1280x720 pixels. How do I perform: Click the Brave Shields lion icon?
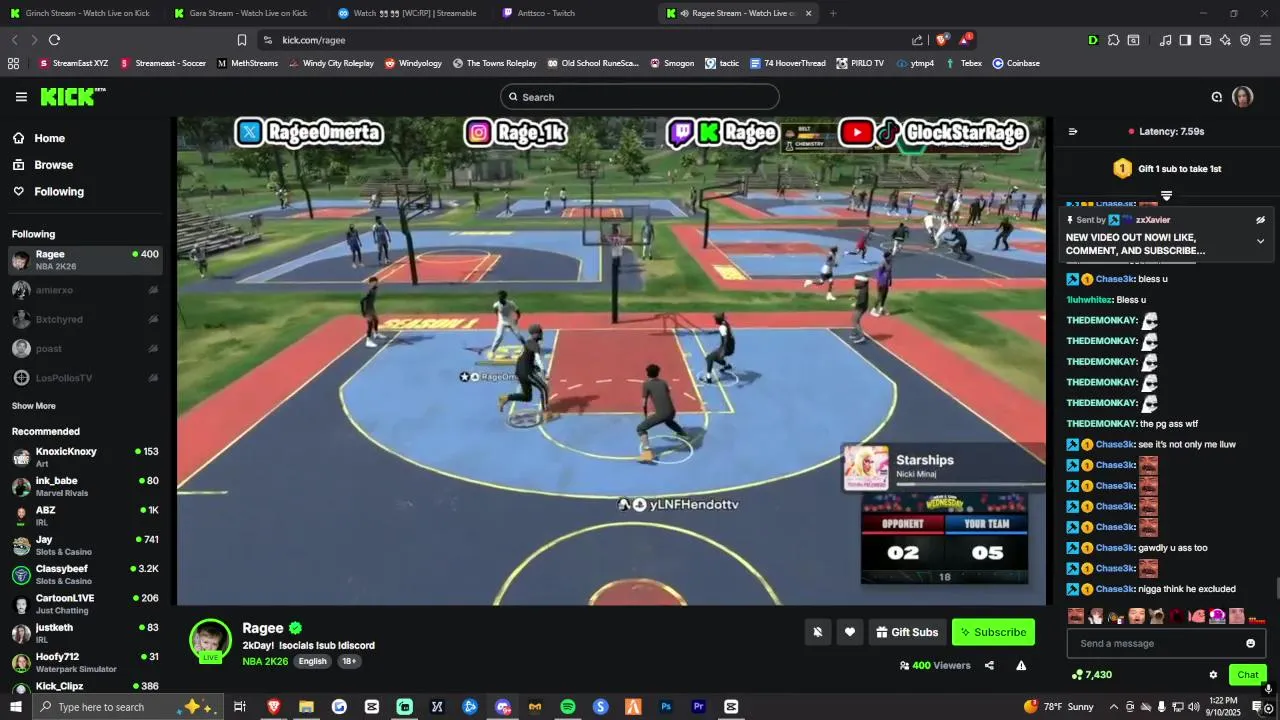[x=942, y=40]
